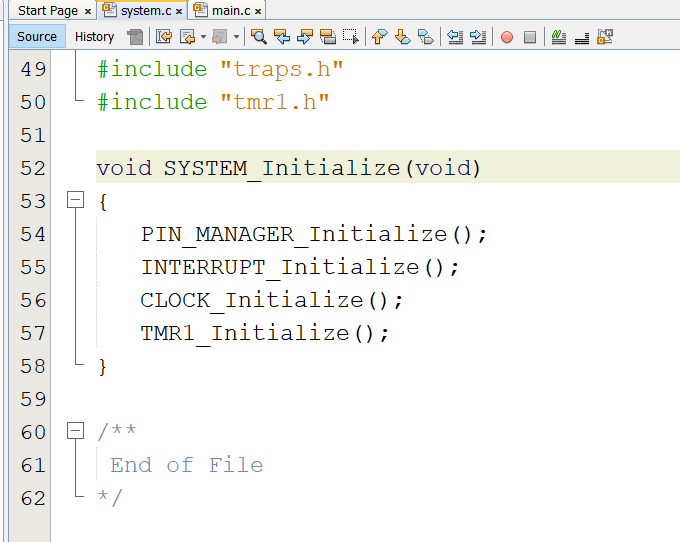Click line number 57 in gutter
Viewport: 680px width, 542px height.
[x=33, y=333]
